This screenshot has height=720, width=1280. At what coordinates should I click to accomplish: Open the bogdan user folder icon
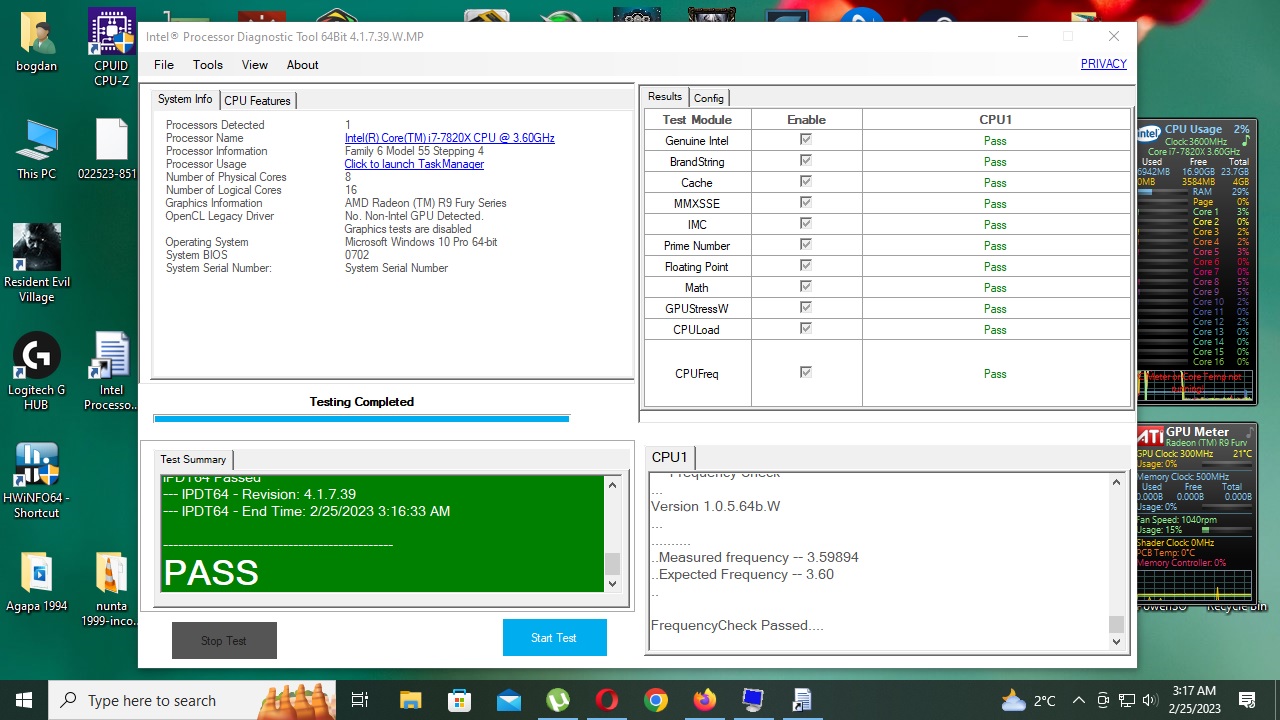coord(37,42)
